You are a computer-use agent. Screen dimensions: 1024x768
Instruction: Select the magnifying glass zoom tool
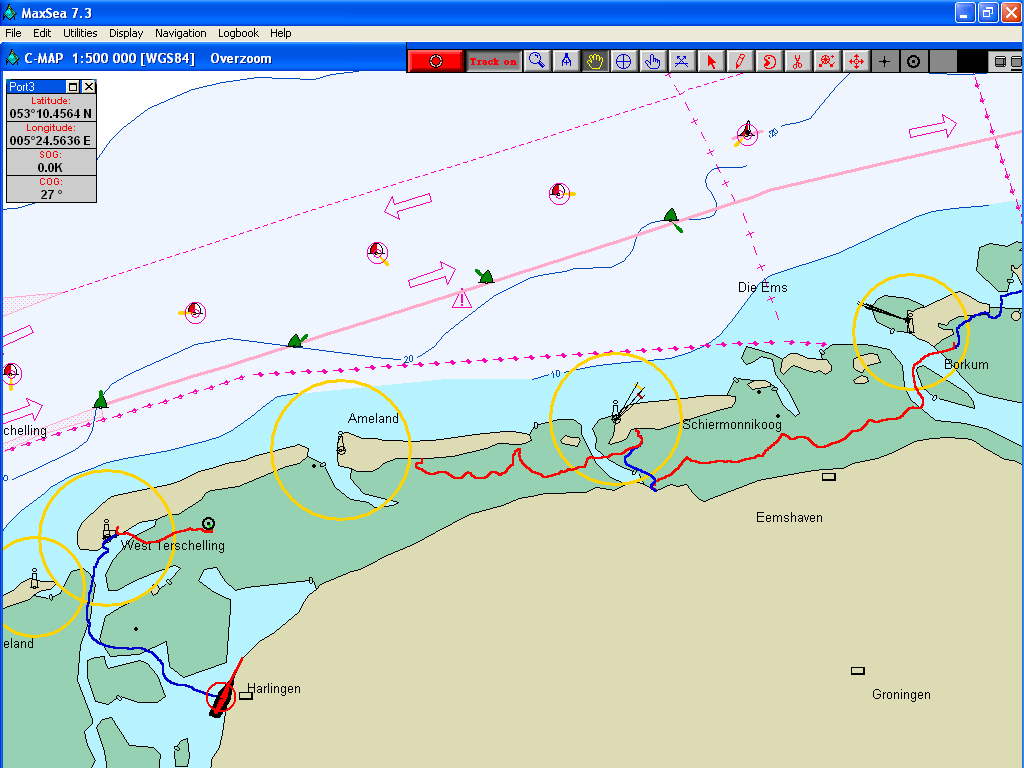pyautogui.click(x=538, y=61)
